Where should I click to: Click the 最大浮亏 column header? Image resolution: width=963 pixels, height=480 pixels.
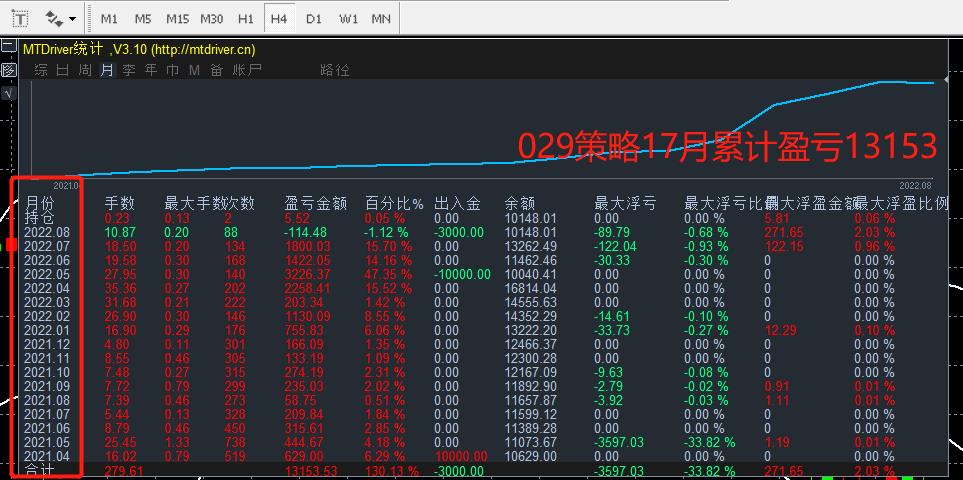[625, 203]
